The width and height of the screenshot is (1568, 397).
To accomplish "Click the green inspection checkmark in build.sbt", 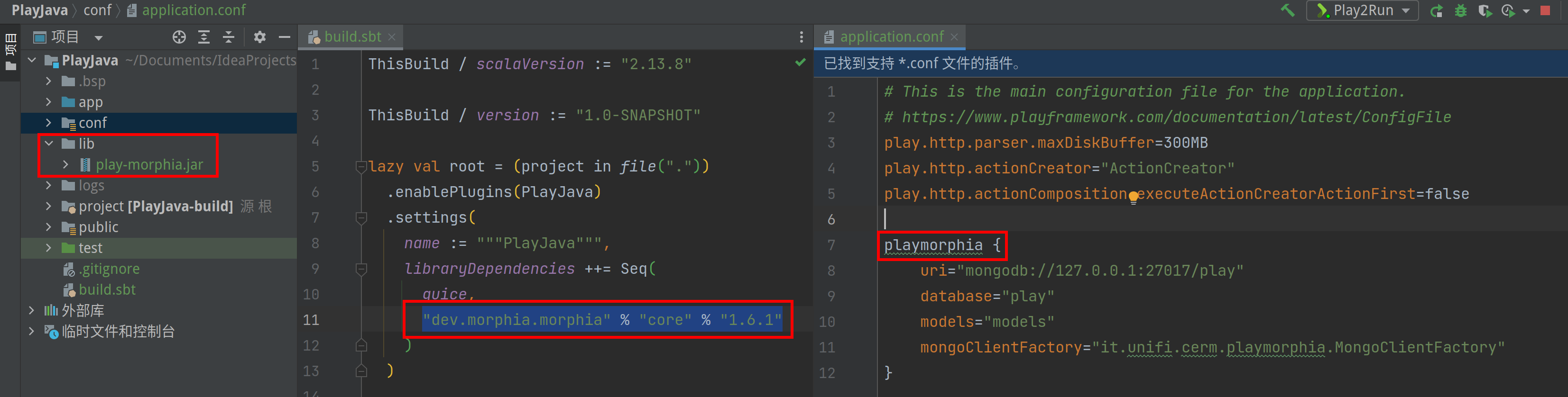I will 801,62.
